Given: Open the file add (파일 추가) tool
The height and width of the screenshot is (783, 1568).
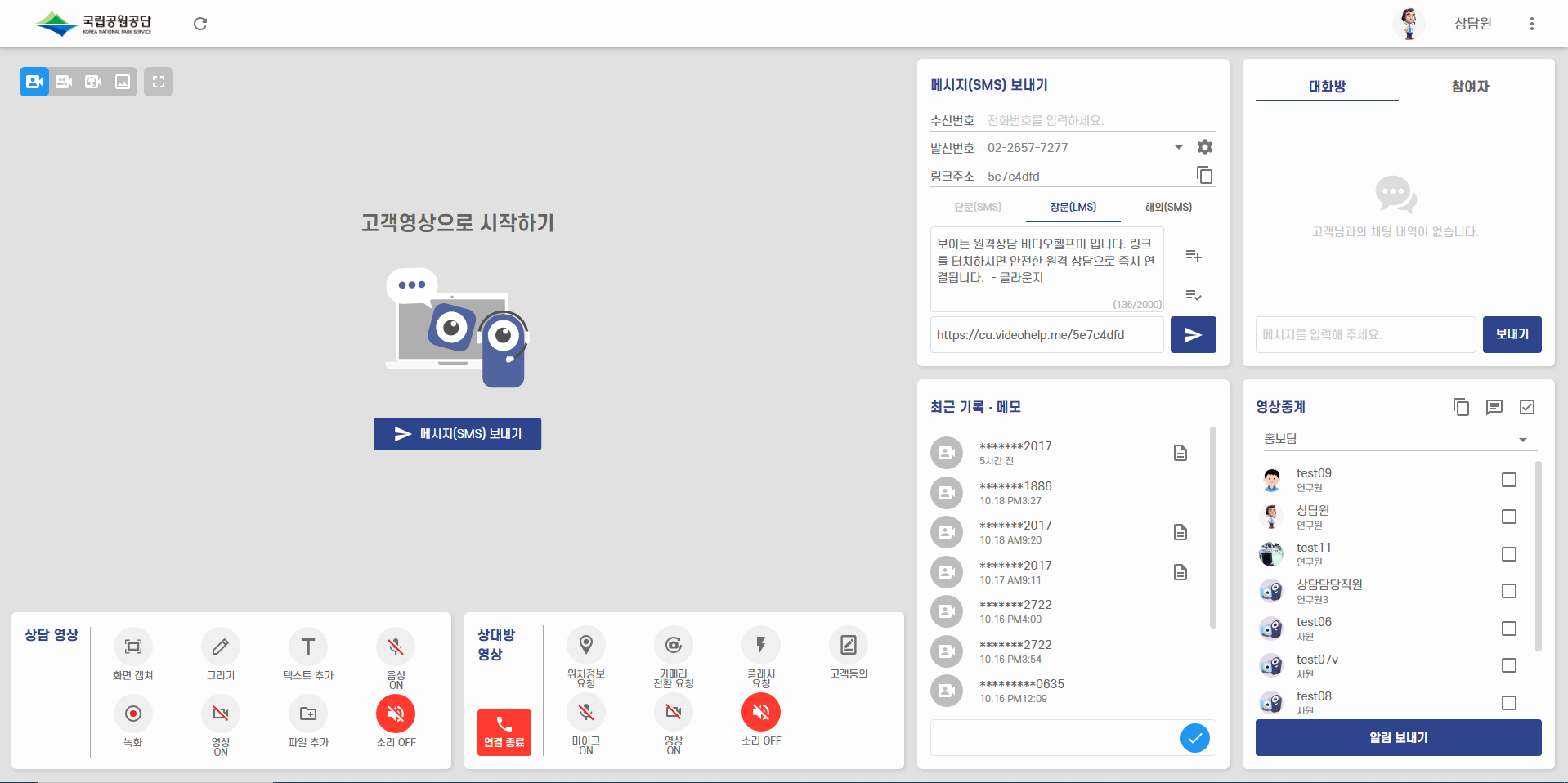Looking at the screenshot, I should (307, 714).
